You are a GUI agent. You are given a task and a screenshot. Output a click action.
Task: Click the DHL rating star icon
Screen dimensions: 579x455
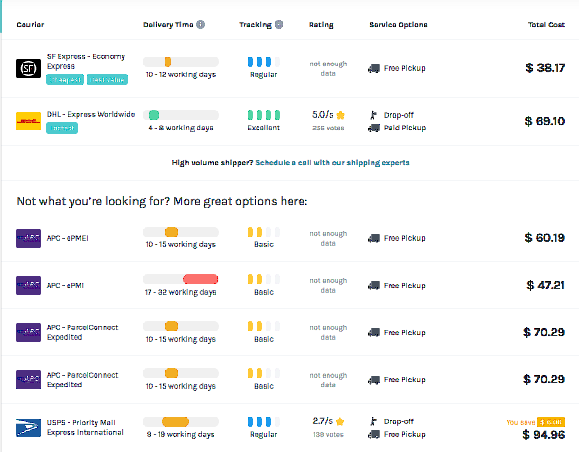coord(340,115)
